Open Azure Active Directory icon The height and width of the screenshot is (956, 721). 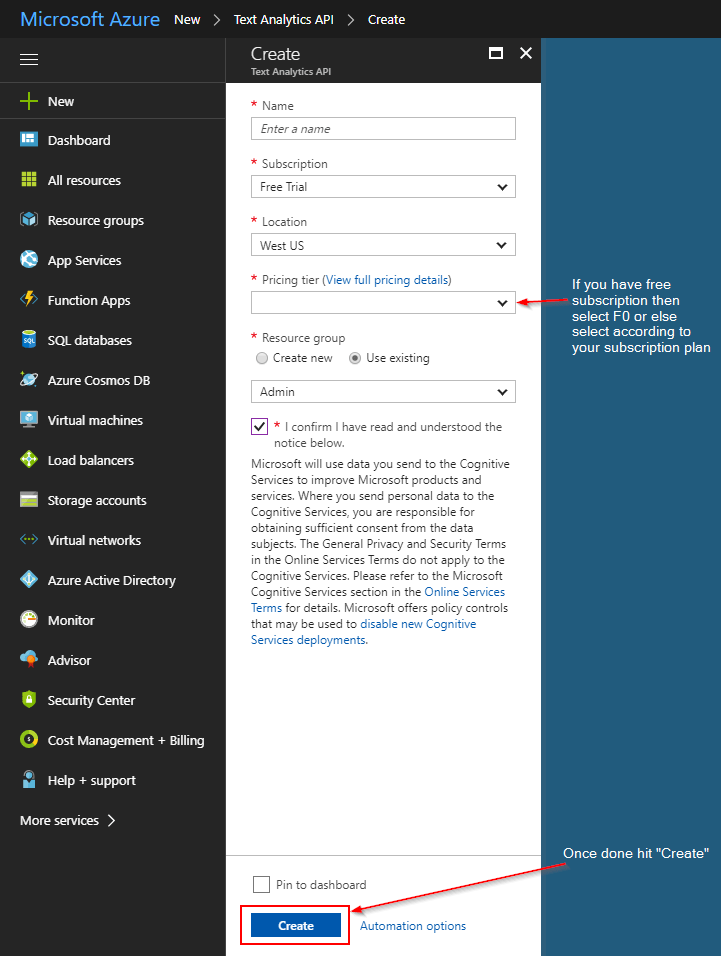29,580
